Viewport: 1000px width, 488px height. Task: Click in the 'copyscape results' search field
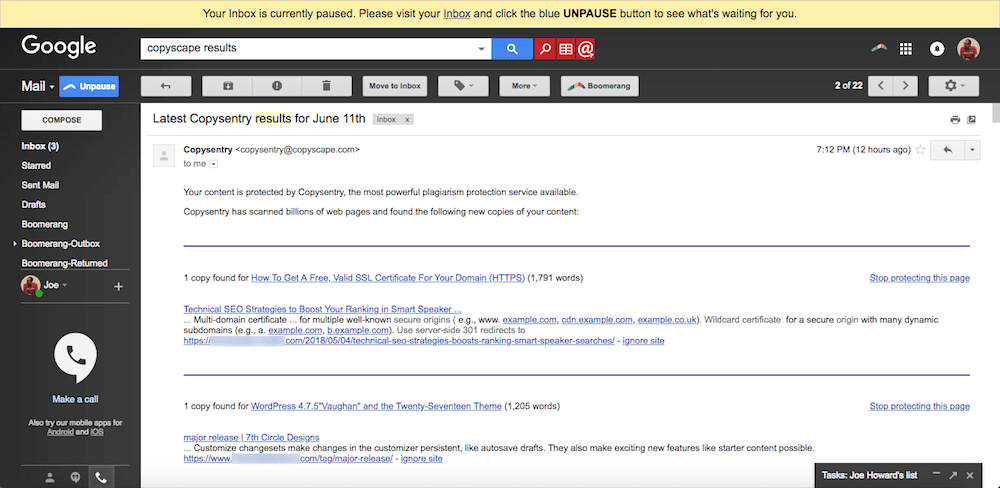pos(307,48)
